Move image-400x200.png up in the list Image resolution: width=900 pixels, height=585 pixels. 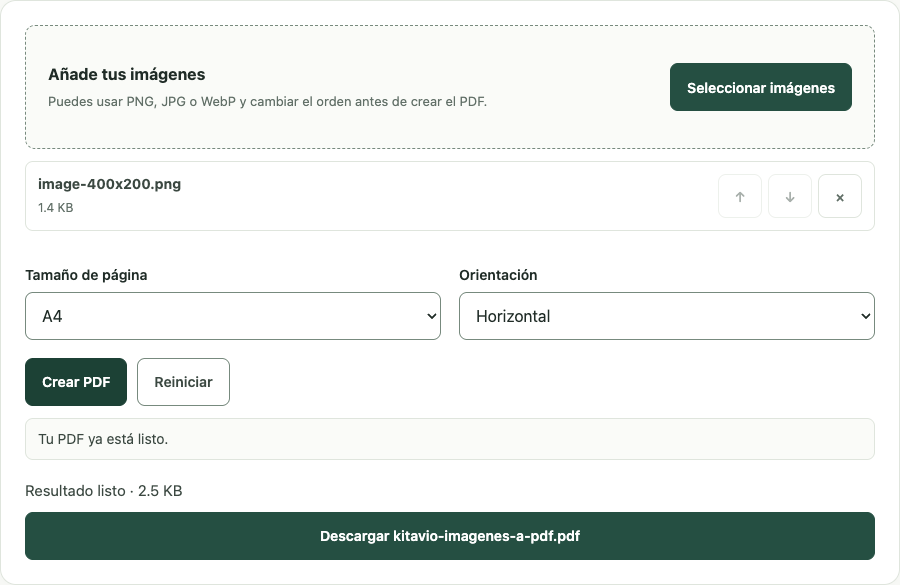click(x=740, y=196)
